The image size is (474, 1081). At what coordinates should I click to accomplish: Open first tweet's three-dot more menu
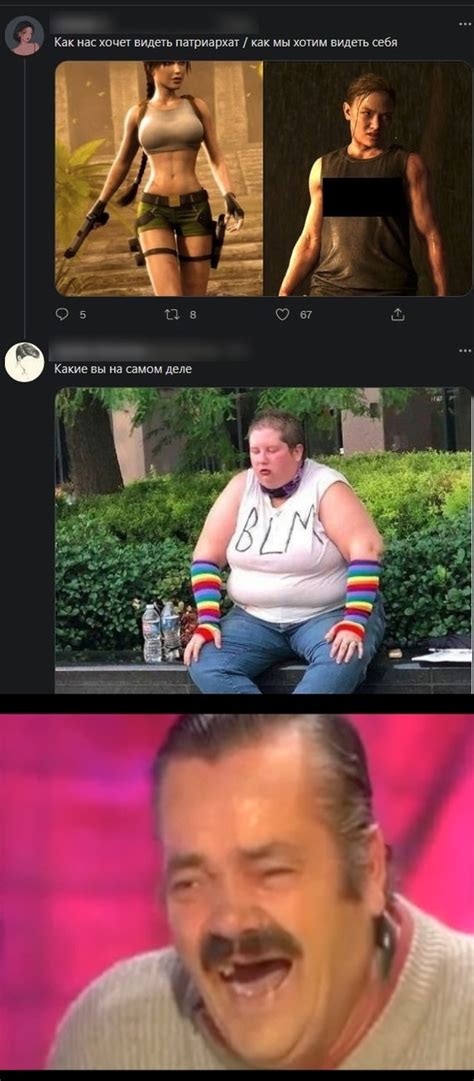[x=465, y=24]
